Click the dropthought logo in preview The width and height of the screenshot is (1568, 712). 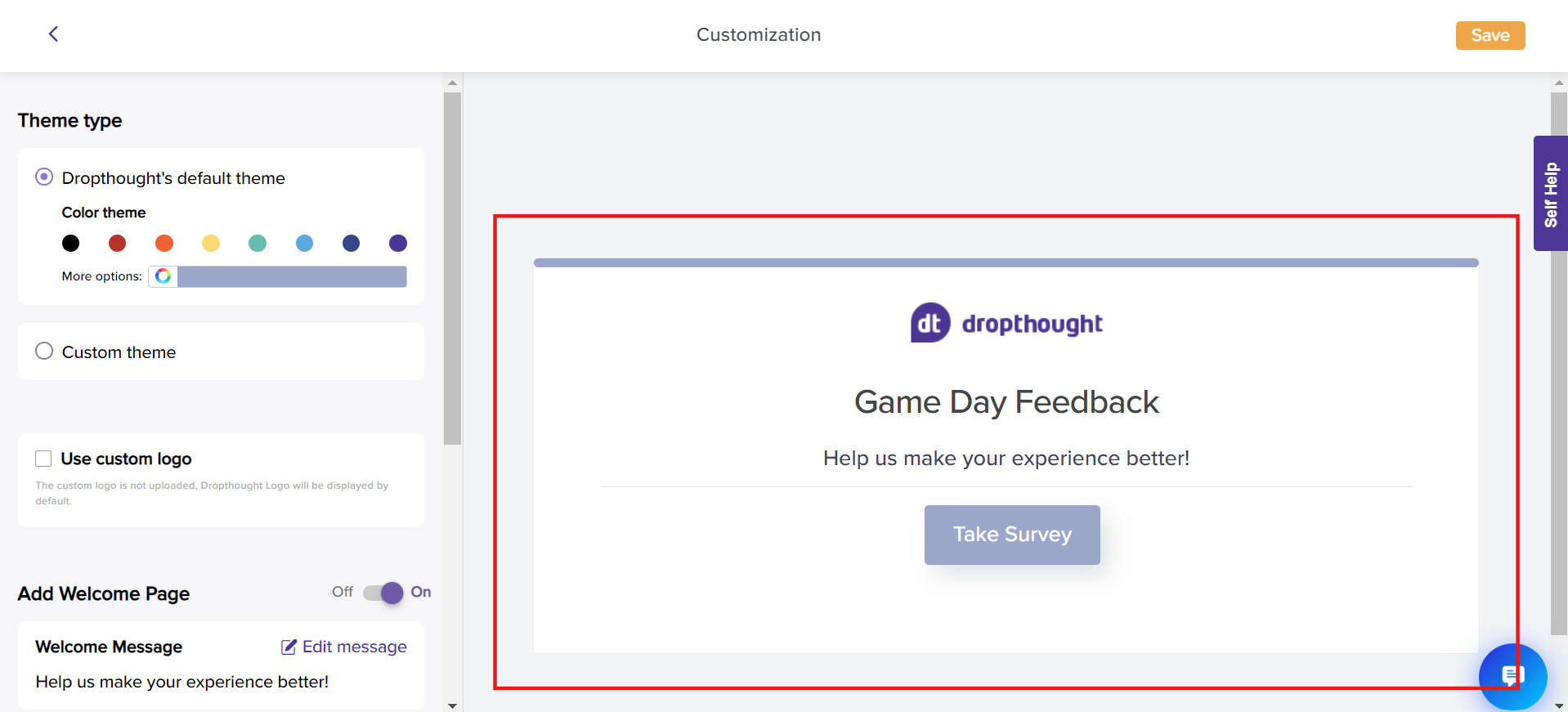(x=1006, y=323)
